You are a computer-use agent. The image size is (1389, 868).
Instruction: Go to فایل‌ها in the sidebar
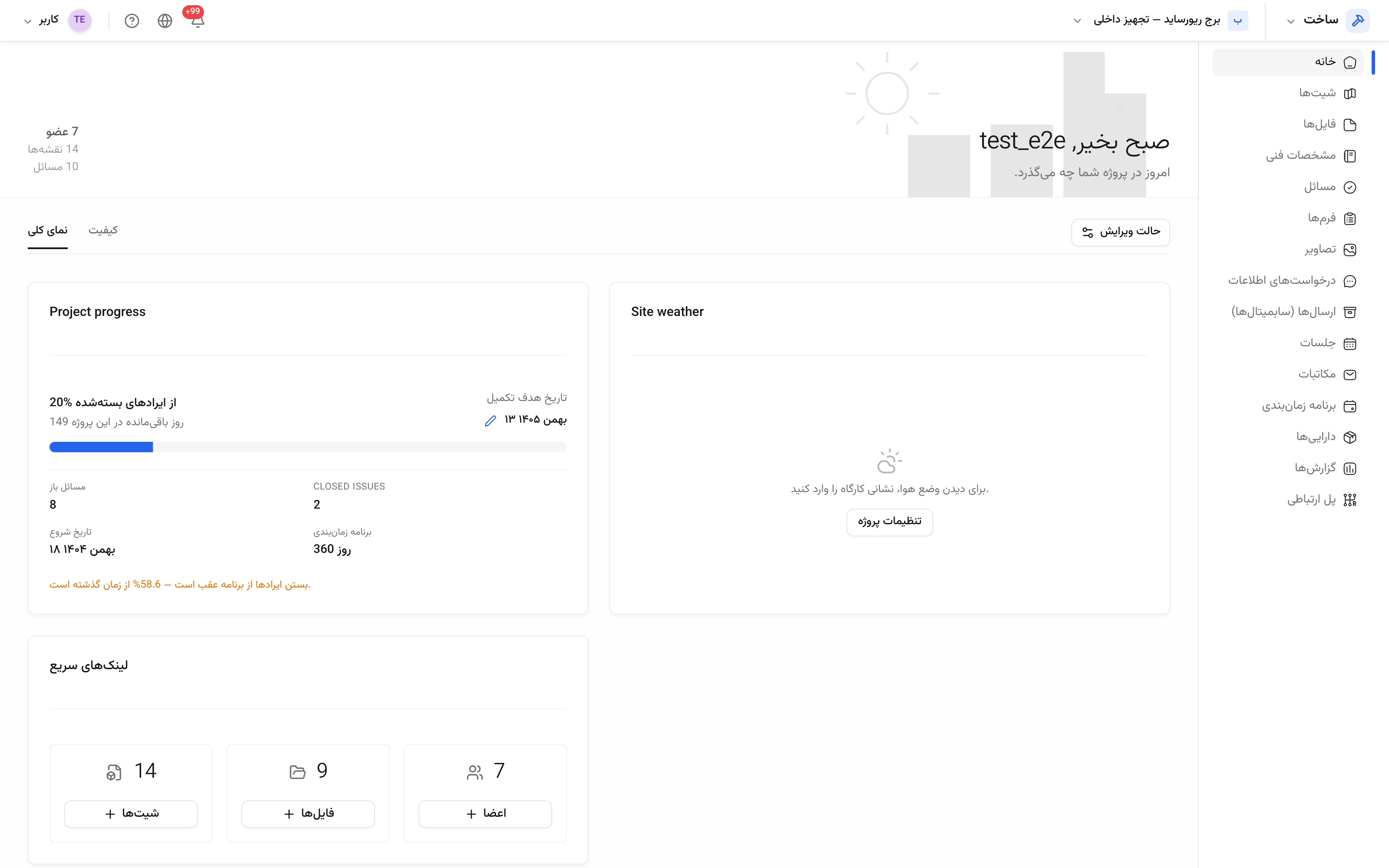[1287, 125]
